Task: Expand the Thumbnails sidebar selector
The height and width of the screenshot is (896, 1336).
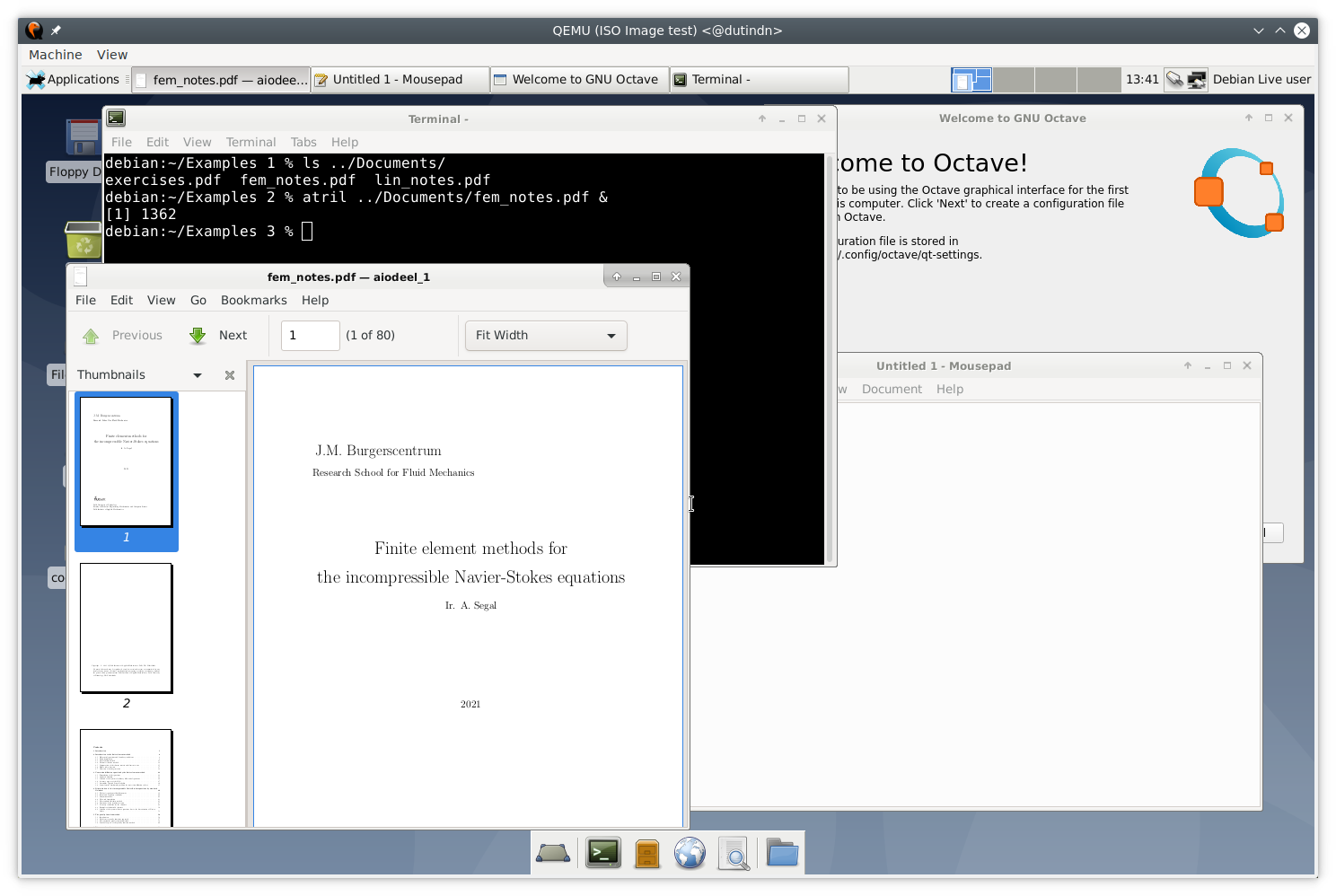Action: coord(198,375)
